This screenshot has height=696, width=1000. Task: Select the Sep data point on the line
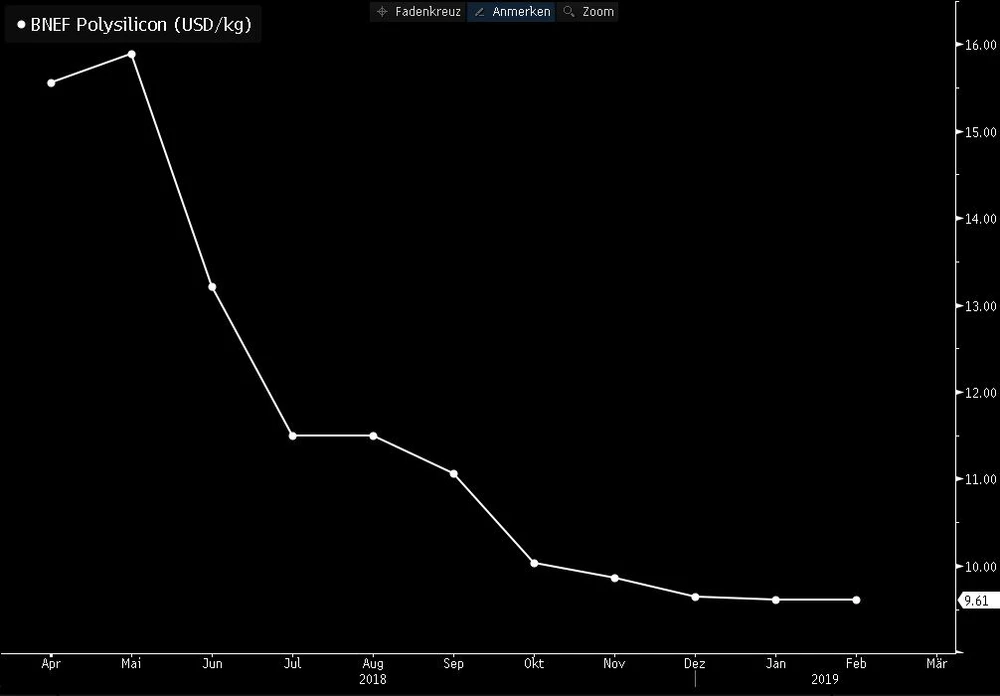pos(454,473)
